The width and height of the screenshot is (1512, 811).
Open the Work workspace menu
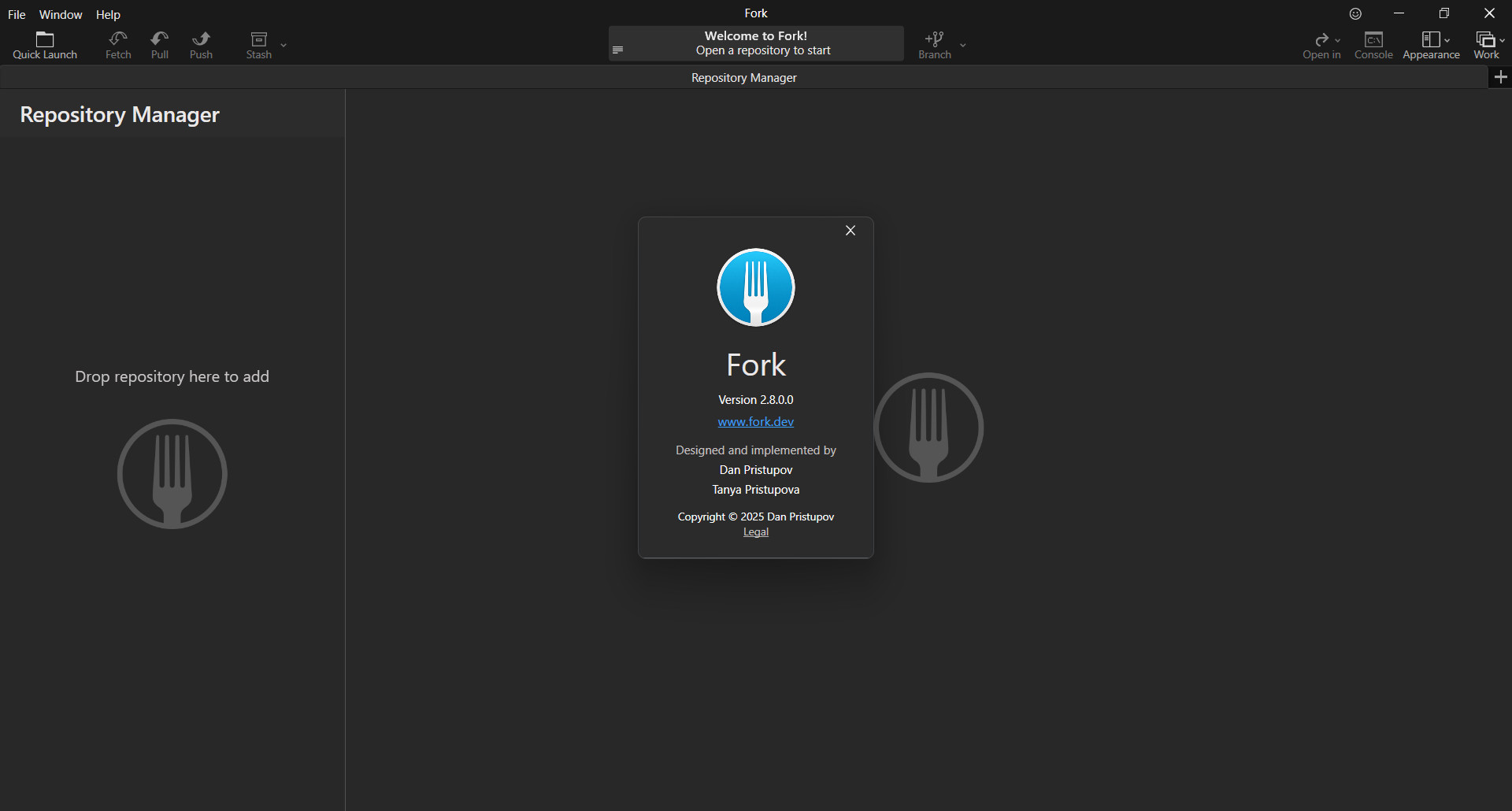(x=1486, y=46)
